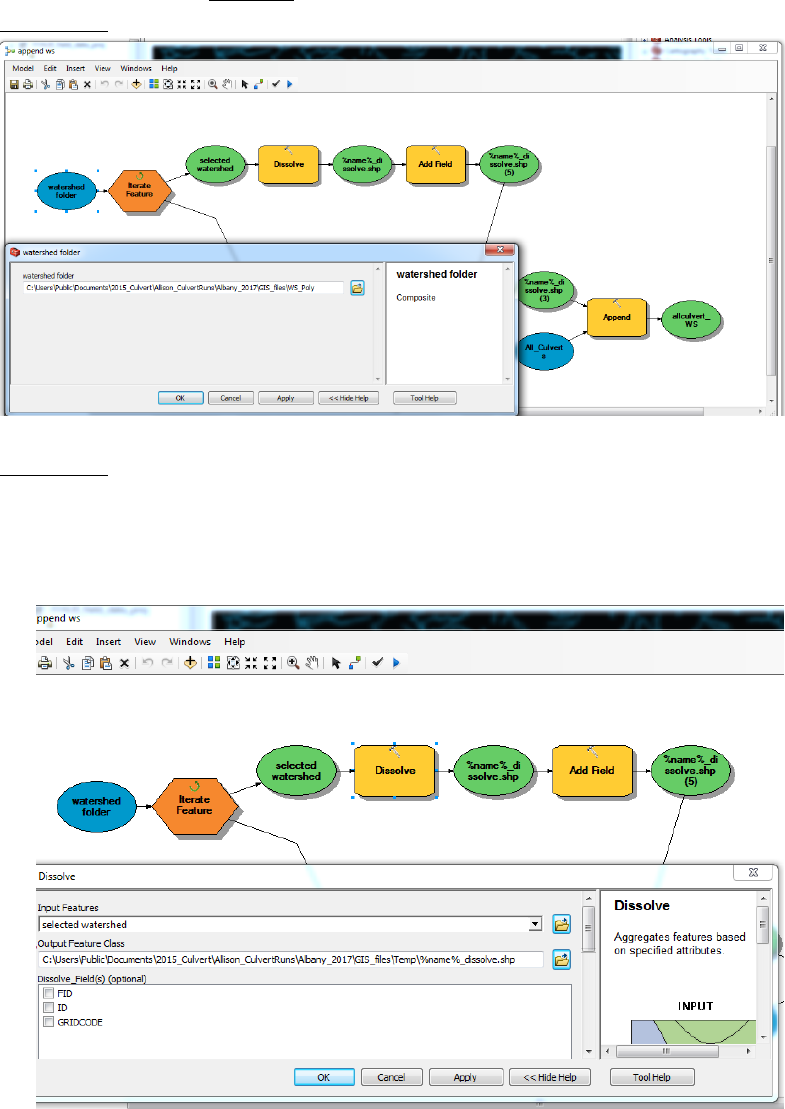The width and height of the screenshot is (785, 1109).
Task: Click Add Data icon in Dissolve-dialog ModelBuilder window
Action: 190,663
